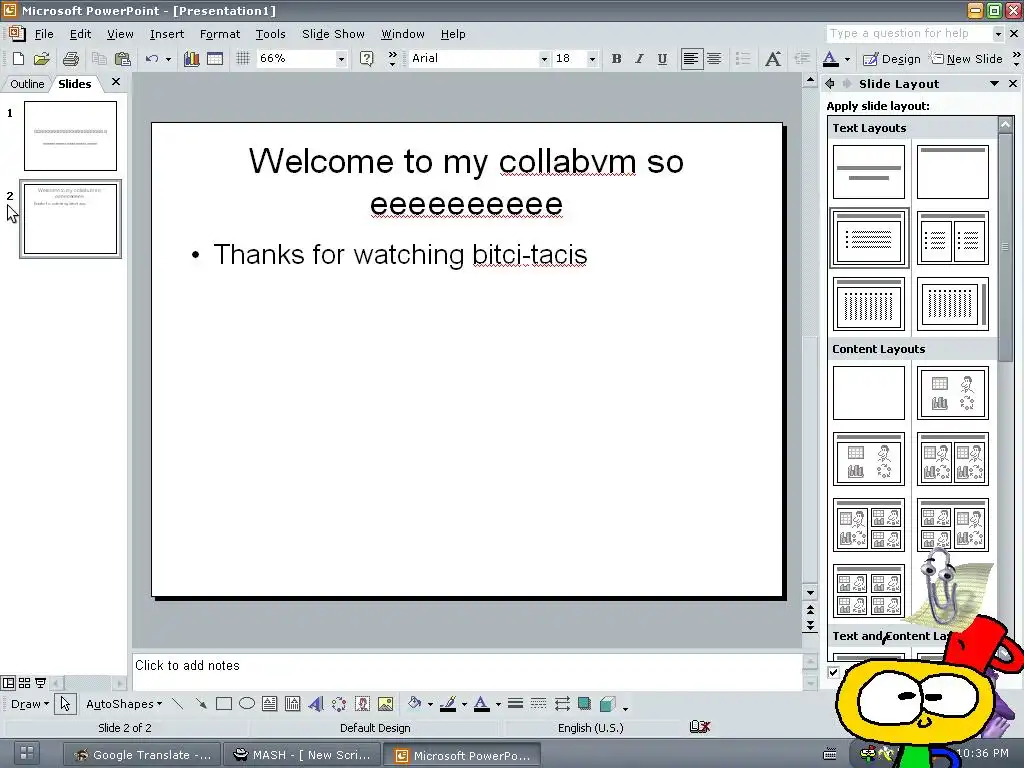Click the Start button on taskbar
Screen dimensions: 1024x768
26,754
